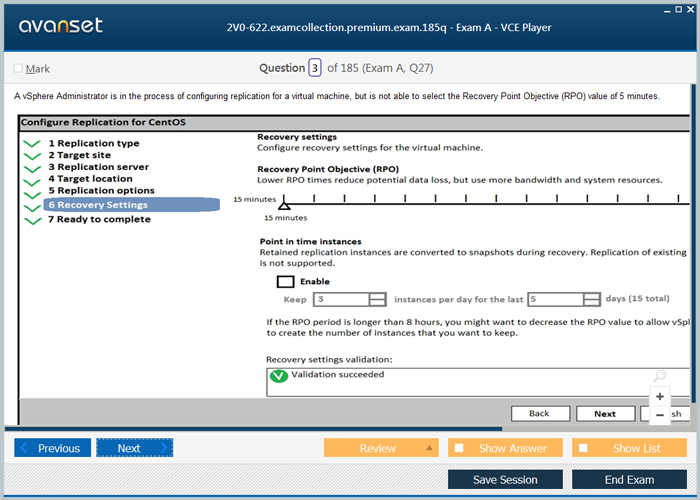This screenshot has width=700, height=500.
Task: Click the green checkmark beside Ready to complete
Action: [33, 221]
